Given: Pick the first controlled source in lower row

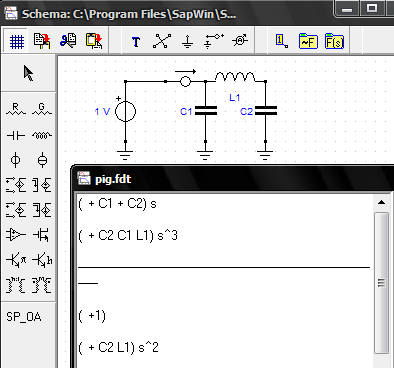Looking at the screenshot, I should click(15, 210).
